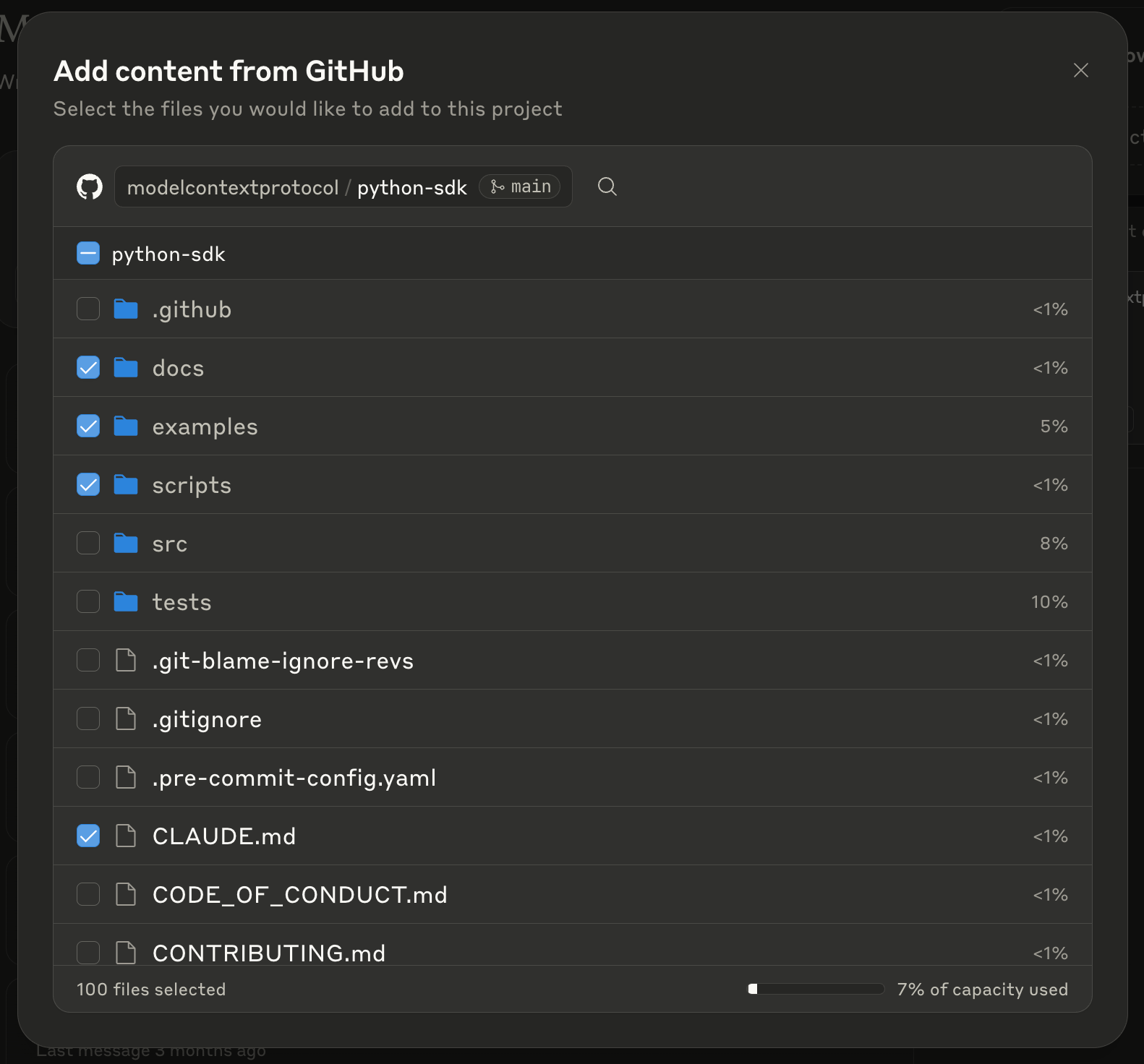Click the .gitignore file icon

[x=126, y=719]
